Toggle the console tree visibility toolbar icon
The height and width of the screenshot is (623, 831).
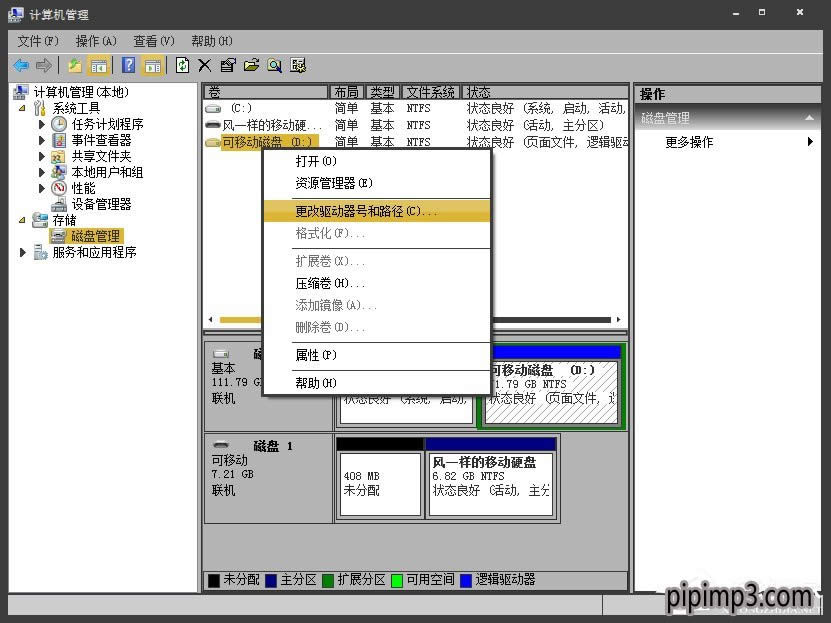click(100, 65)
